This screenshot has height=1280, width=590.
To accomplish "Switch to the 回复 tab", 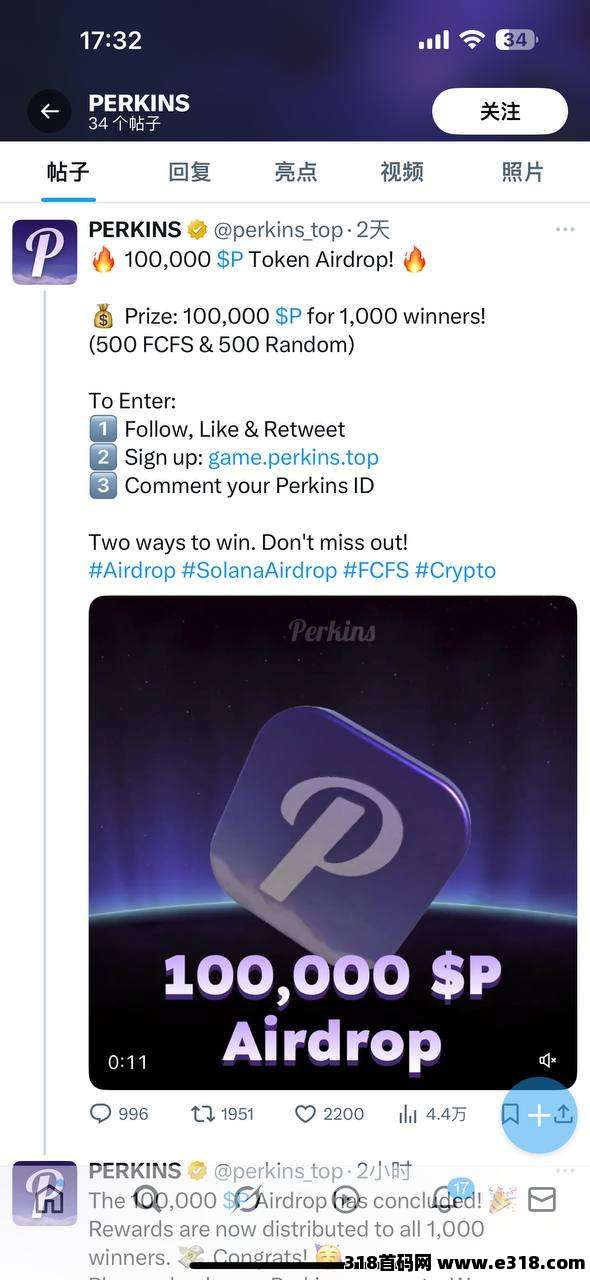I will point(189,172).
